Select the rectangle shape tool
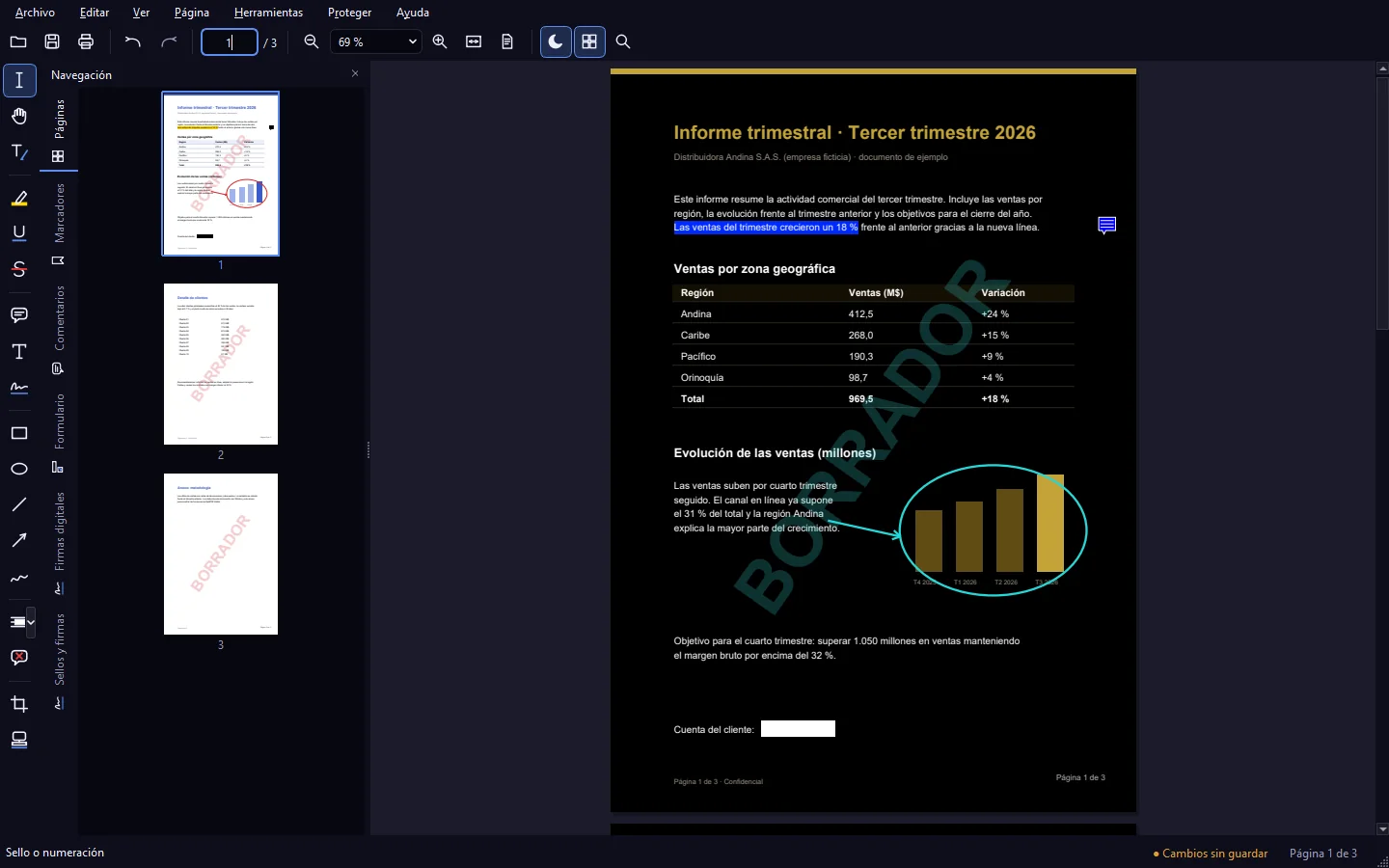Screen dimensions: 1389x868 pyautogui.click(x=19, y=433)
